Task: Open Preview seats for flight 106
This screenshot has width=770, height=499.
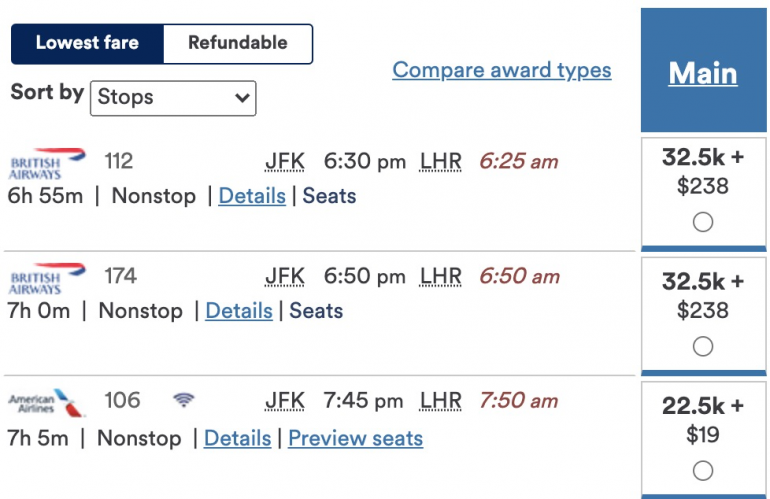Action: [355, 438]
